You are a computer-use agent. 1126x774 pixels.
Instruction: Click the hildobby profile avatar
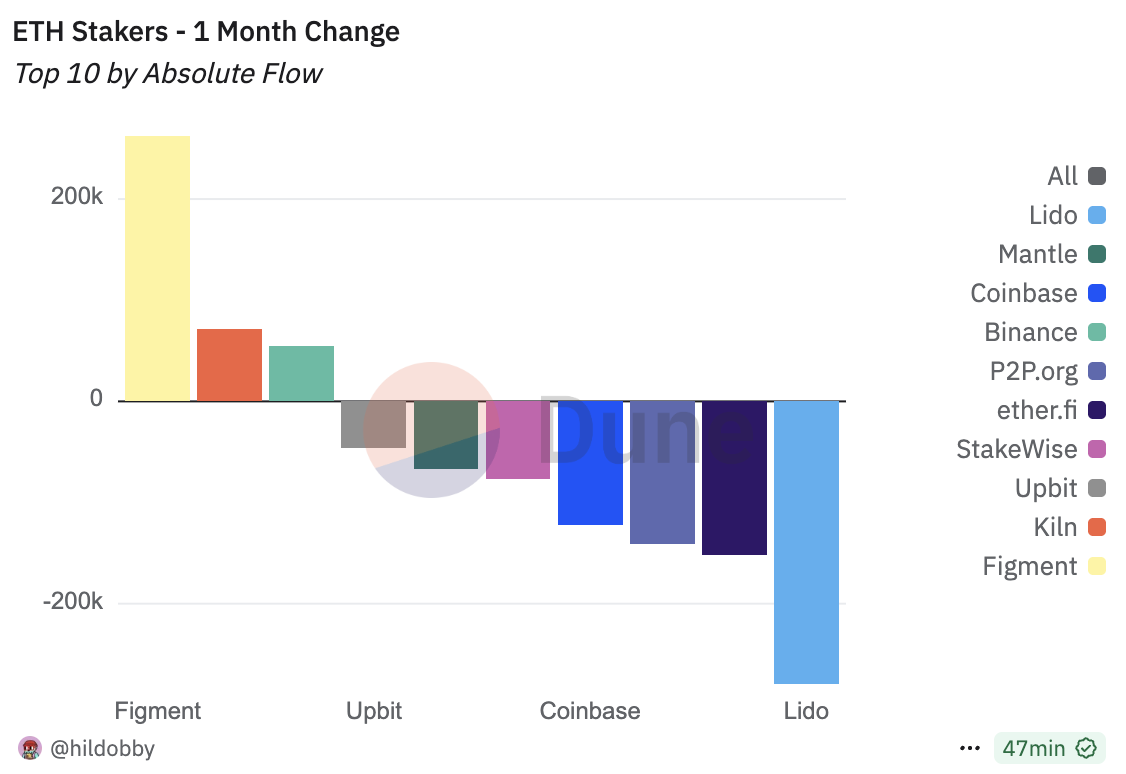pyautogui.click(x=29, y=748)
